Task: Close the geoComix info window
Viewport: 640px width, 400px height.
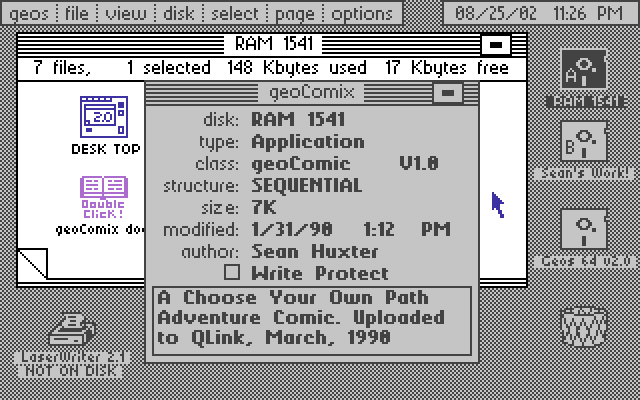Action: pos(448,93)
